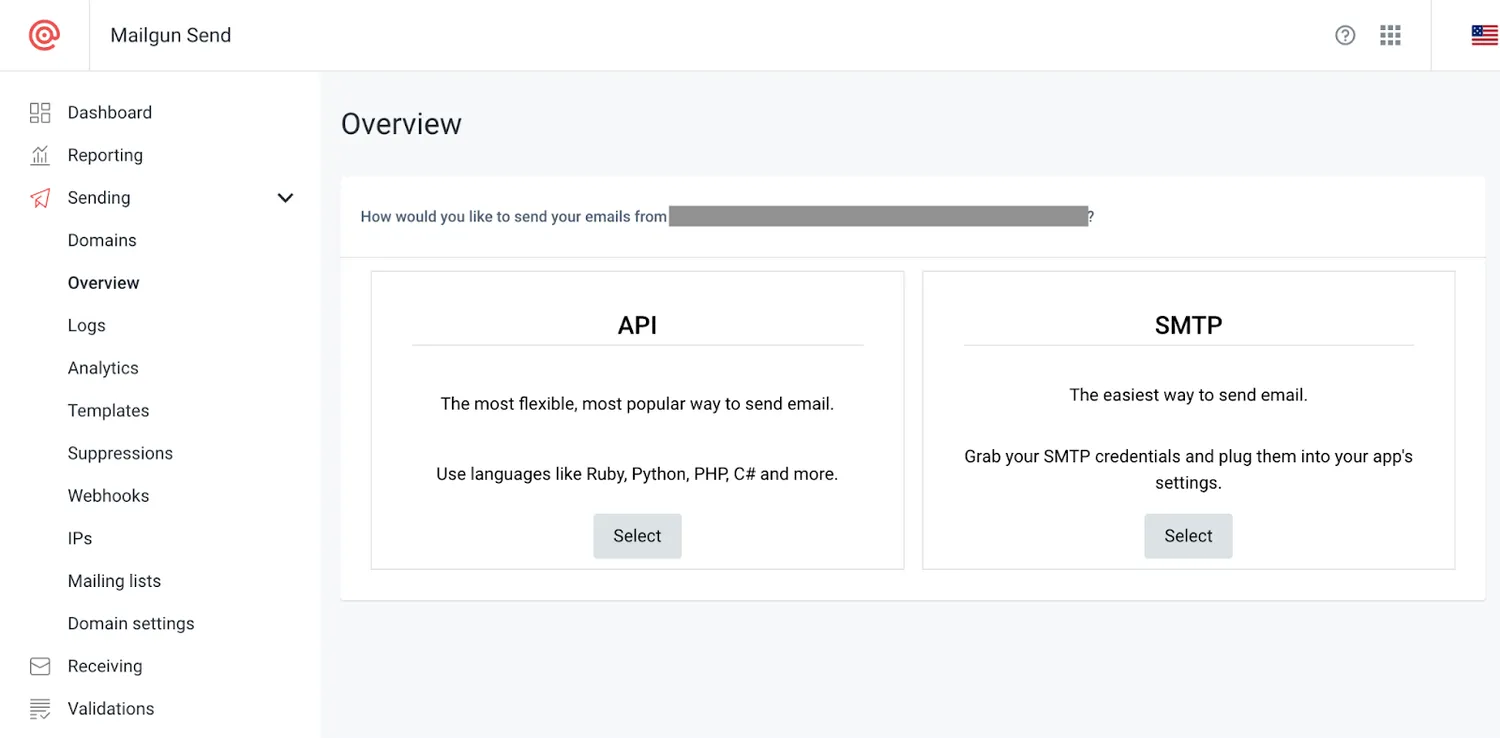Click the US flag region icon
The height and width of the screenshot is (738, 1500).
pyautogui.click(x=1484, y=35)
